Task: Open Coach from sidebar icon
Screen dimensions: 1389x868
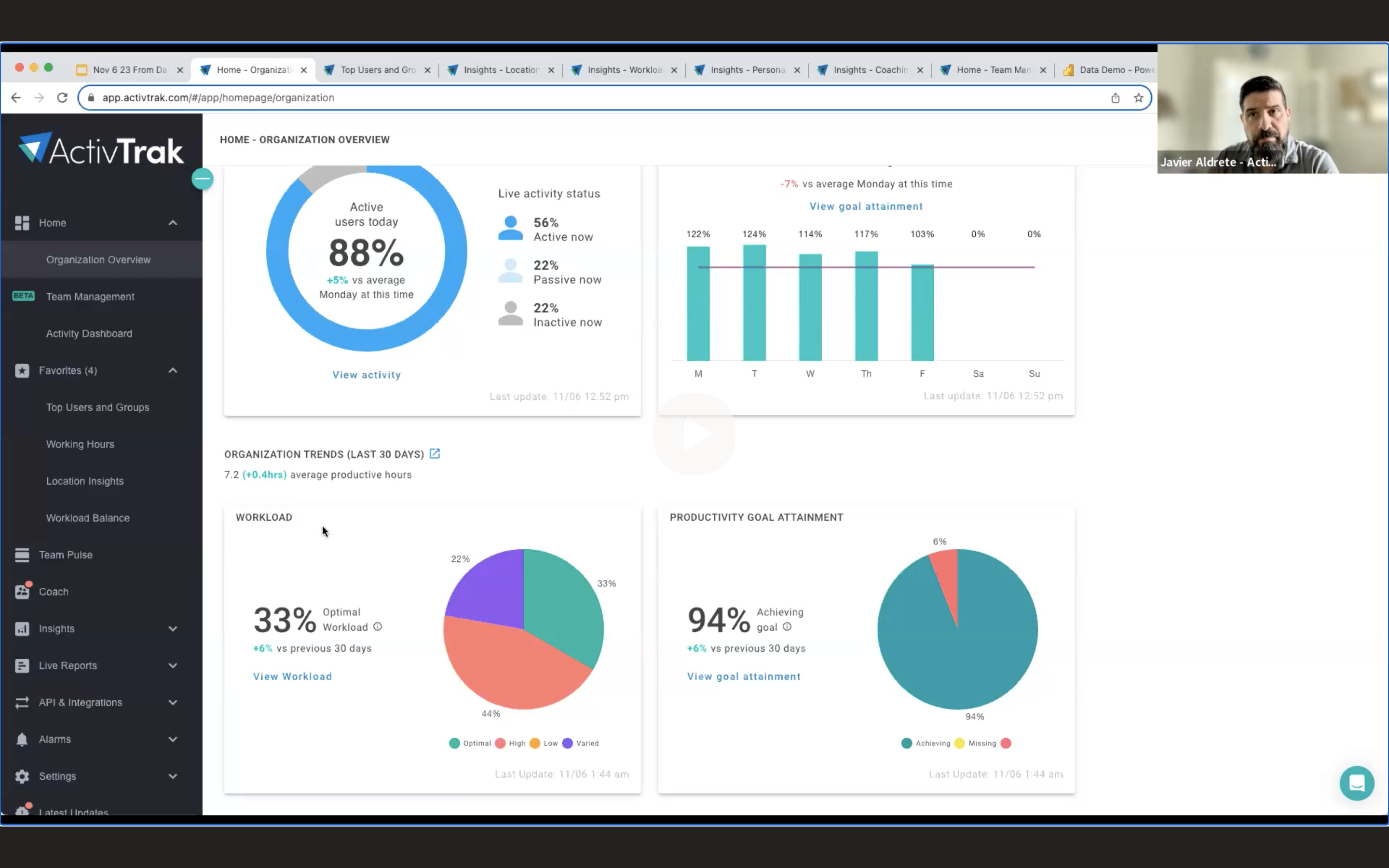Action: 22,591
